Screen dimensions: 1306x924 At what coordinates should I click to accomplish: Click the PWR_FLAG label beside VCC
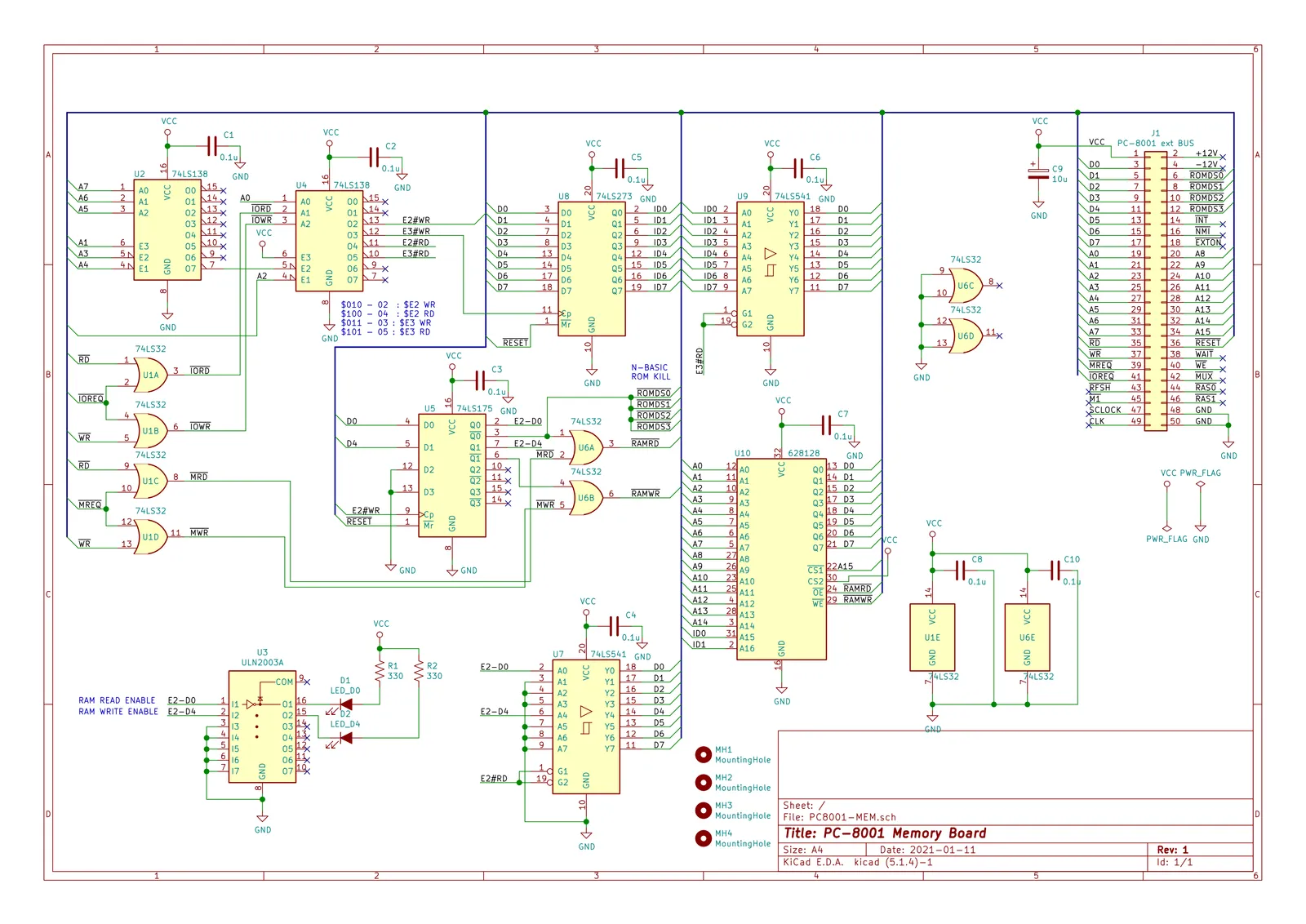point(1200,473)
